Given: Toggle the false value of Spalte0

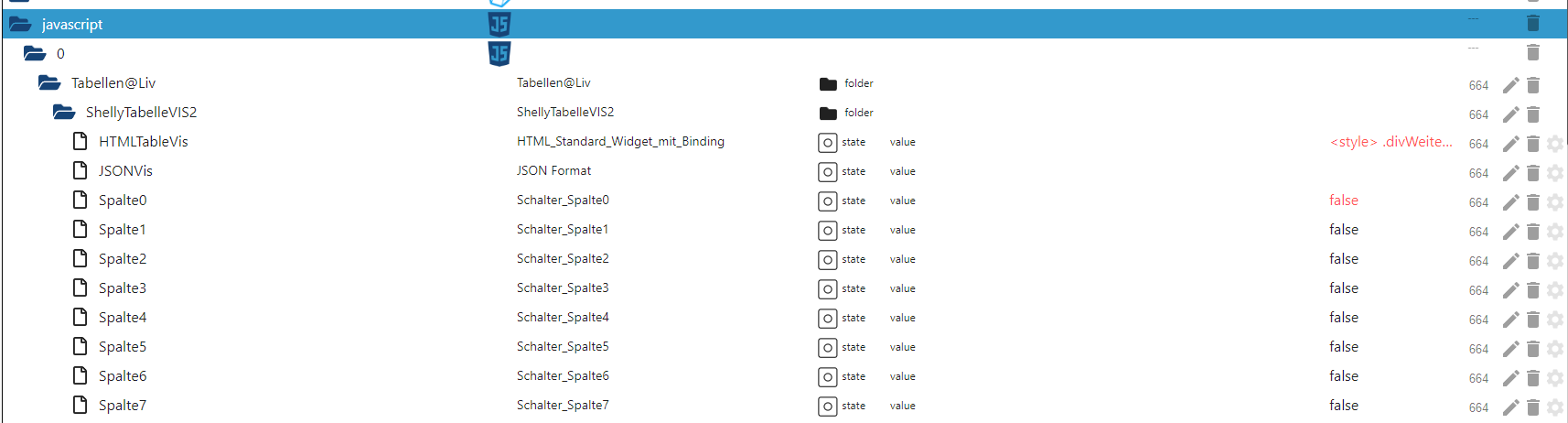Looking at the screenshot, I should [1343, 201].
